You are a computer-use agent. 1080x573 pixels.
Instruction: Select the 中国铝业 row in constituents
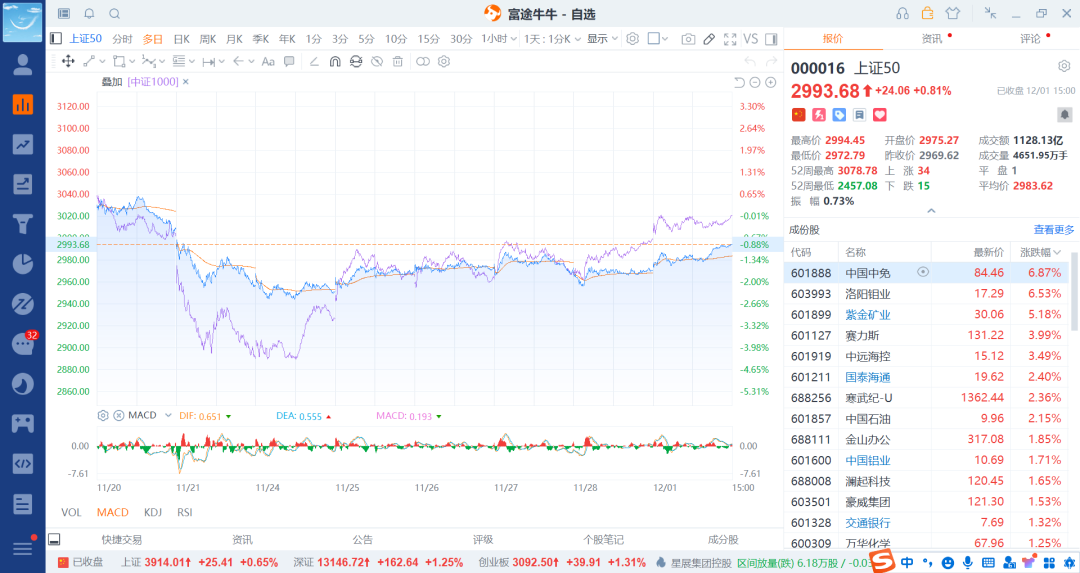[926, 460]
